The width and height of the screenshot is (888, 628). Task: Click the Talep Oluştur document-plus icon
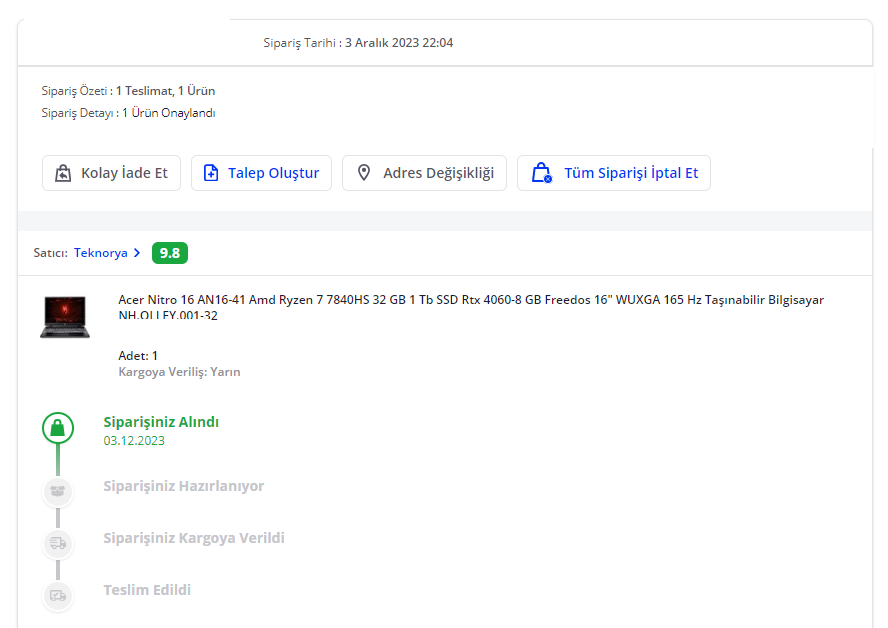pyautogui.click(x=210, y=173)
